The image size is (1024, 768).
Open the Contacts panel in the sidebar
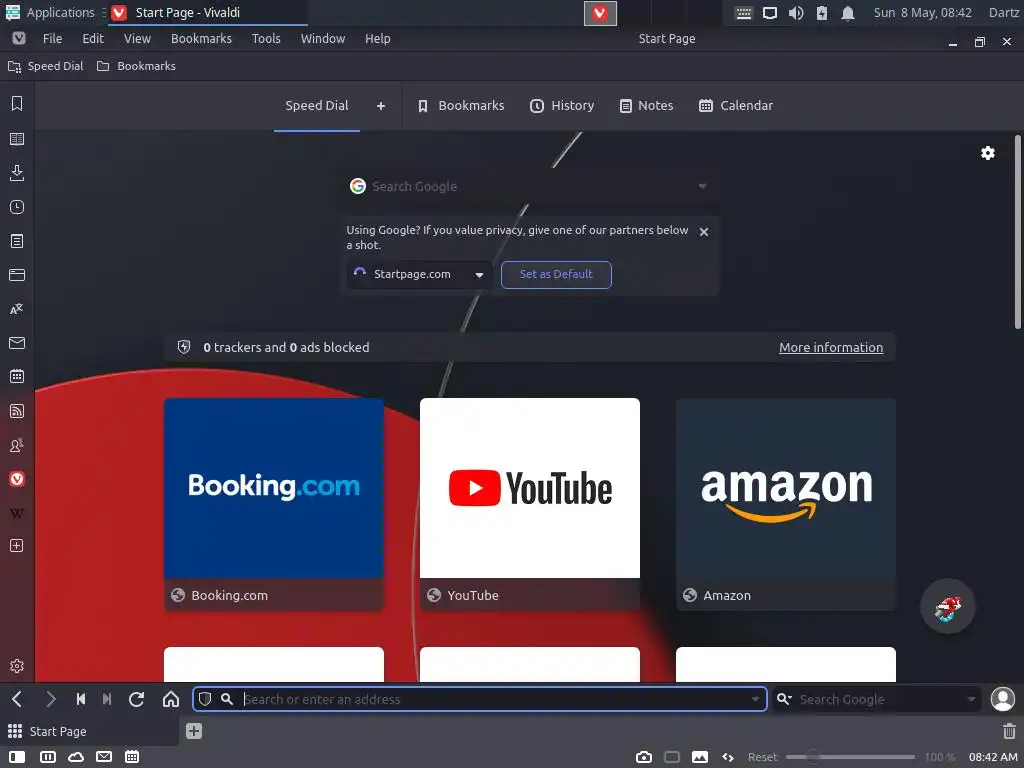(x=17, y=445)
